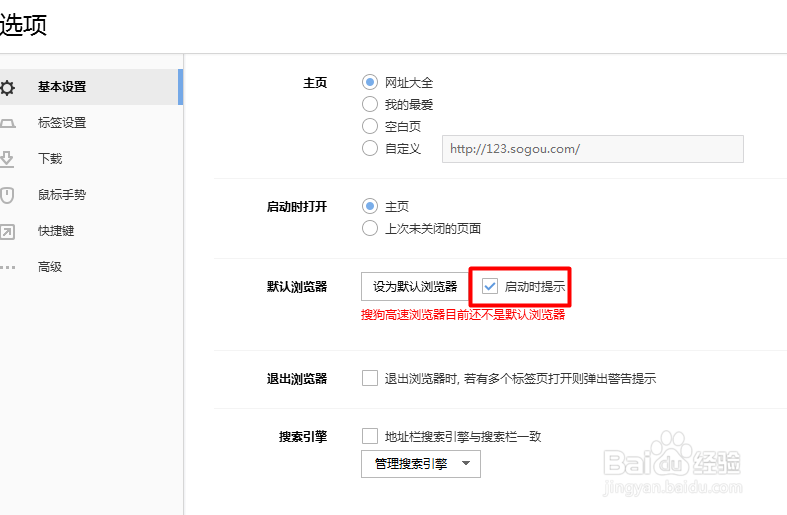
Task: Select 主页 under 启动时打开
Action: pyautogui.click(x=370, y=206)
